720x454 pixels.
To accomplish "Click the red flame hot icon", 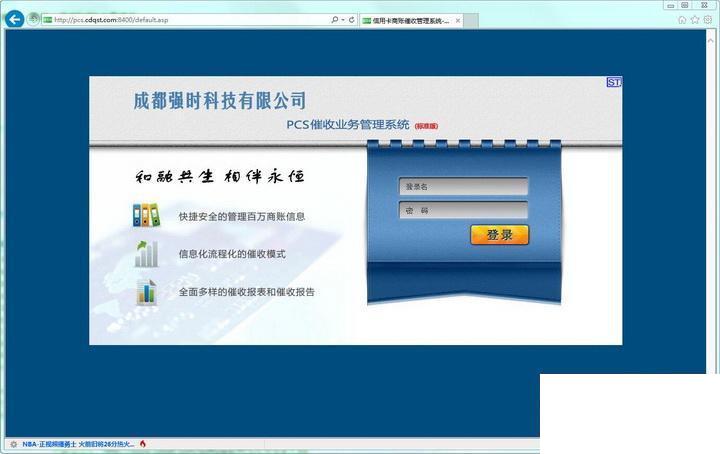I will (x=143, y=444).
